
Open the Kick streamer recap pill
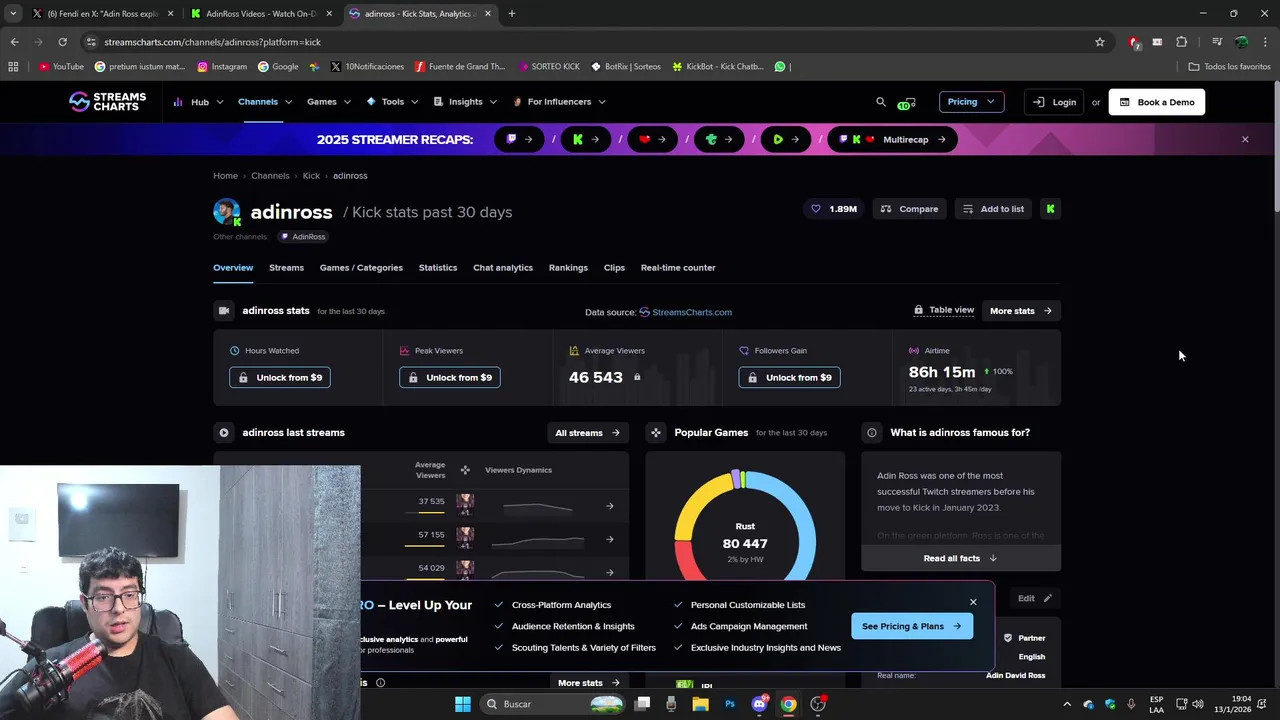[586, 139]
